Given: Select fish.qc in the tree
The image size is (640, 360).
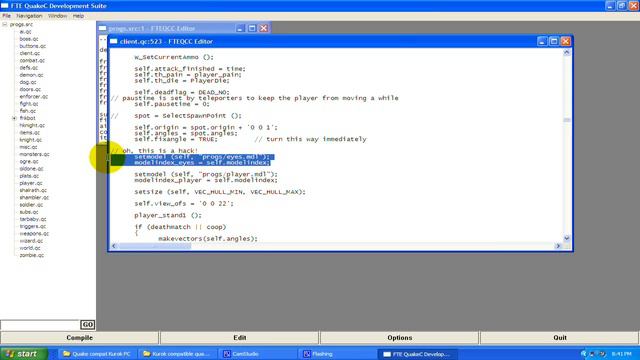Looking at the screenshot, I should (x=28, y=111).
